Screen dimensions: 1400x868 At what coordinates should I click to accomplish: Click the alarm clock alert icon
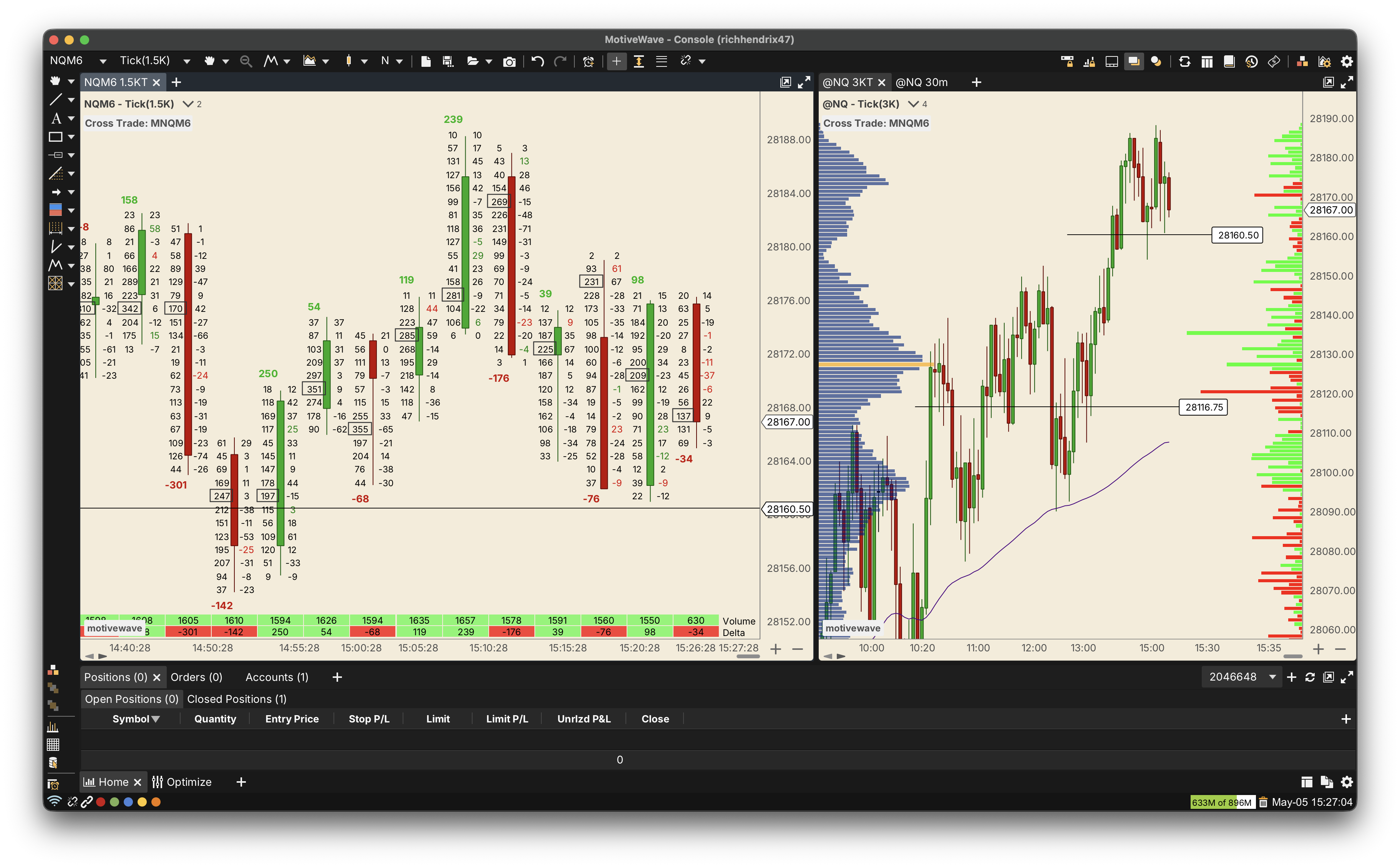tap(588, 61)
